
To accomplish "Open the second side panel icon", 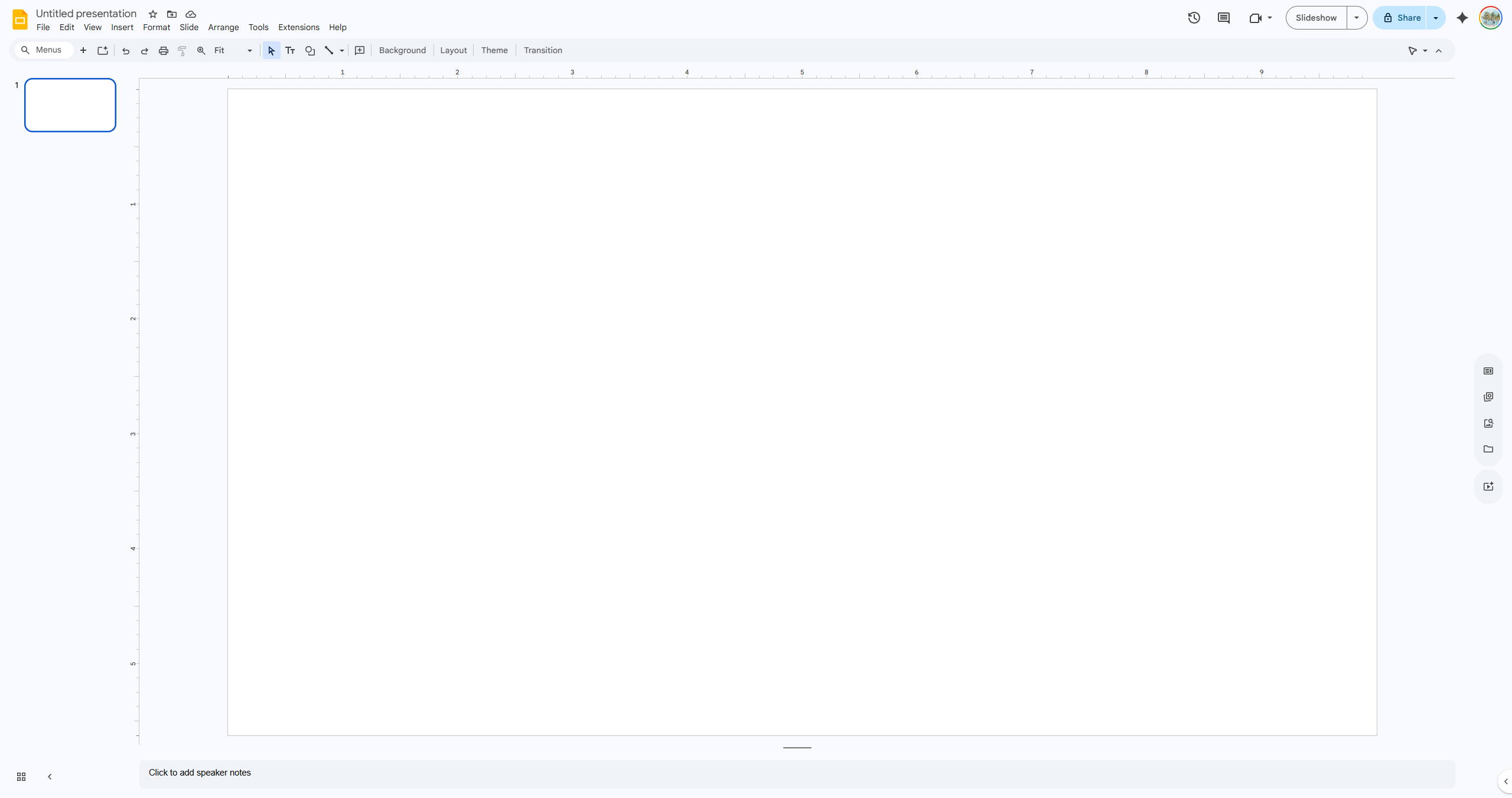I will pyautogui.click(x=1488, y=397).
